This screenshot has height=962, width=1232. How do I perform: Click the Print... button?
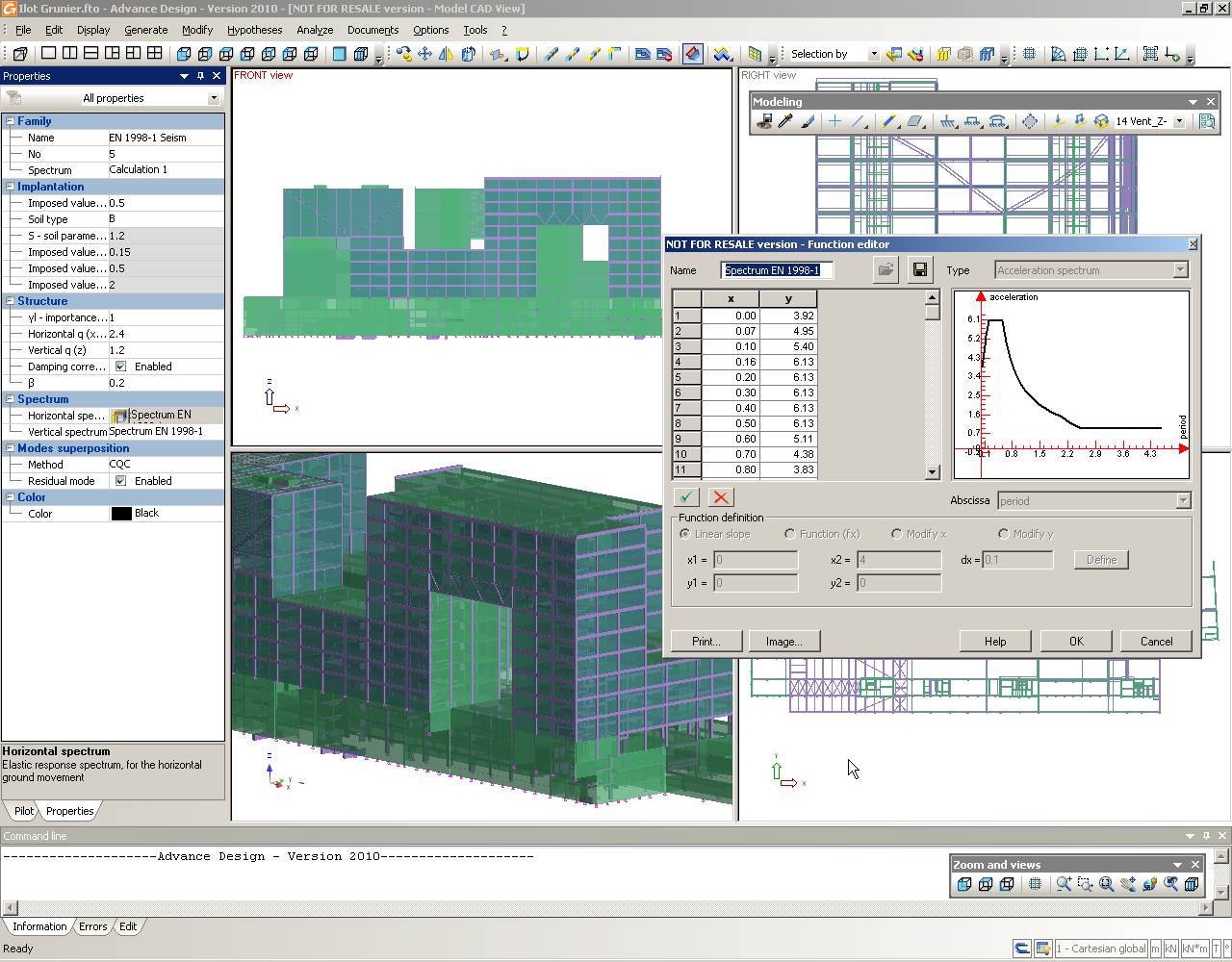pos(706,642)
